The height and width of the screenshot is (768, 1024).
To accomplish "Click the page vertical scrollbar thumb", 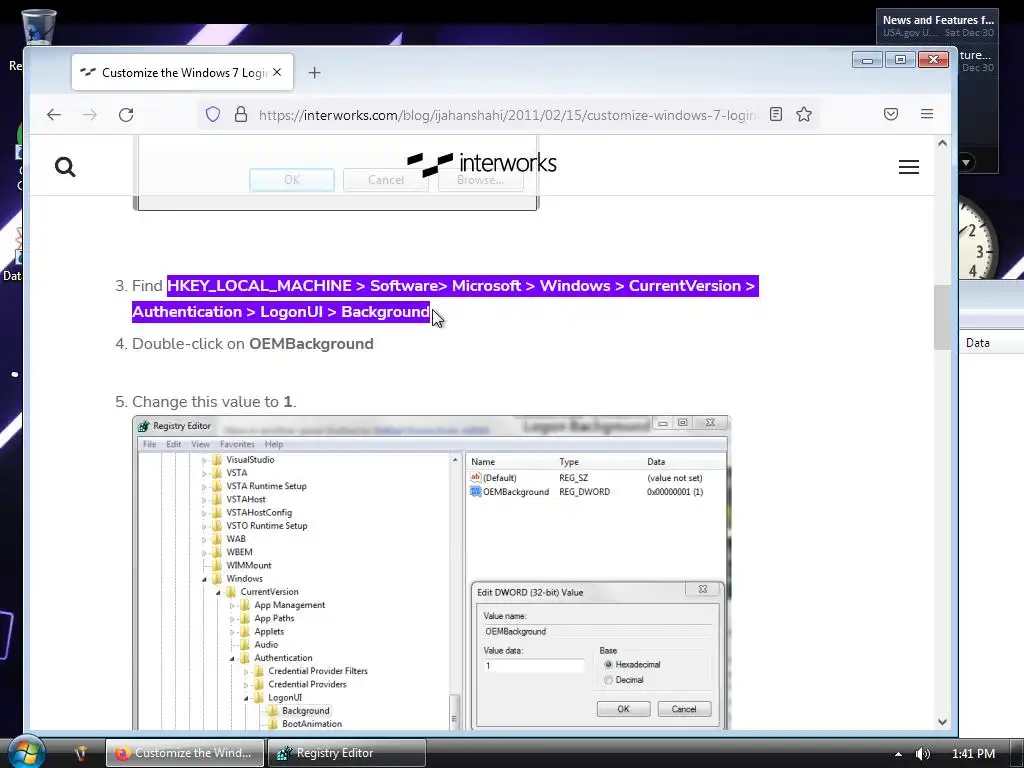I will [x=942, y=317].
